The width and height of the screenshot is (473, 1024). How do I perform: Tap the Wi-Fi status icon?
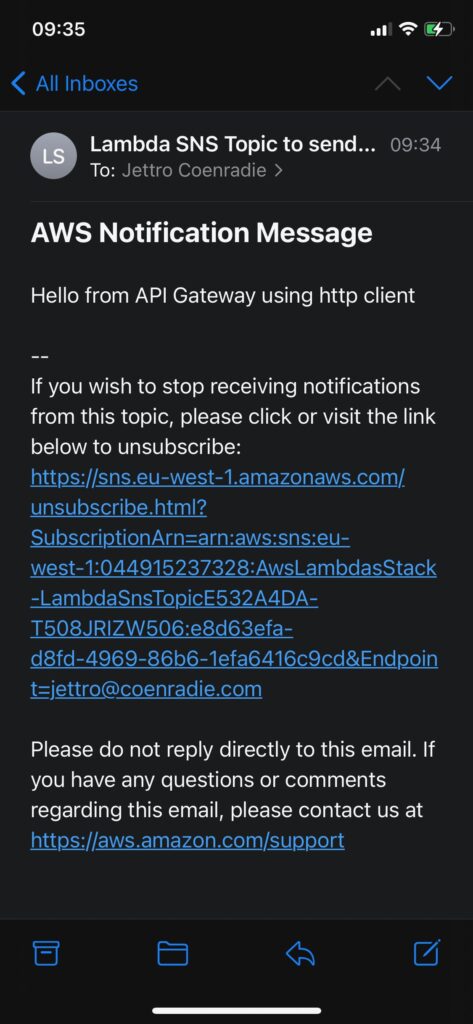(x=408, y=29)
